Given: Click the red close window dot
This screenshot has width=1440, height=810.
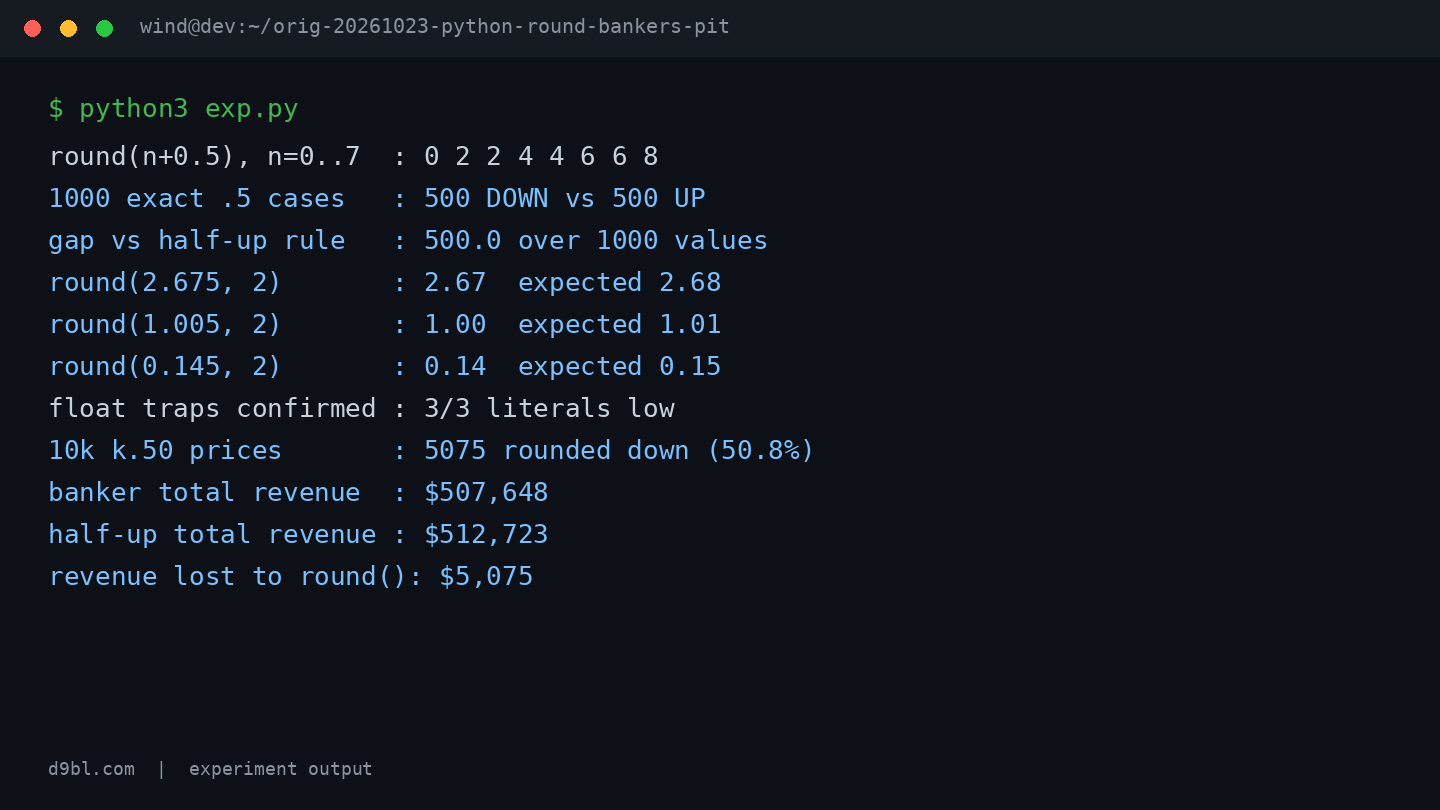Looking at the screenshot, I should point(32,28).
